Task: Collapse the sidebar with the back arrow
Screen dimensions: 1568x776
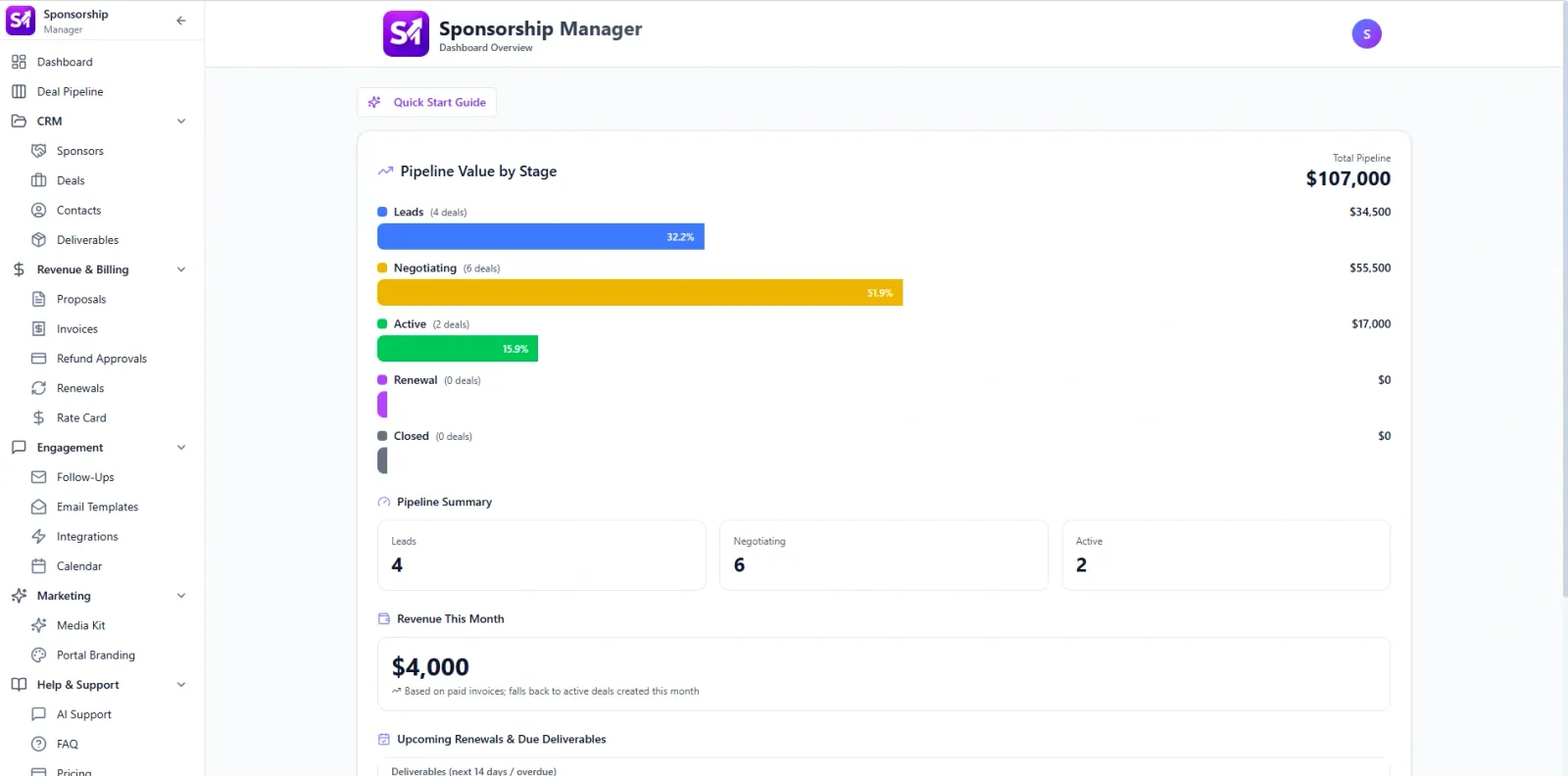Action: click(181, 21)
